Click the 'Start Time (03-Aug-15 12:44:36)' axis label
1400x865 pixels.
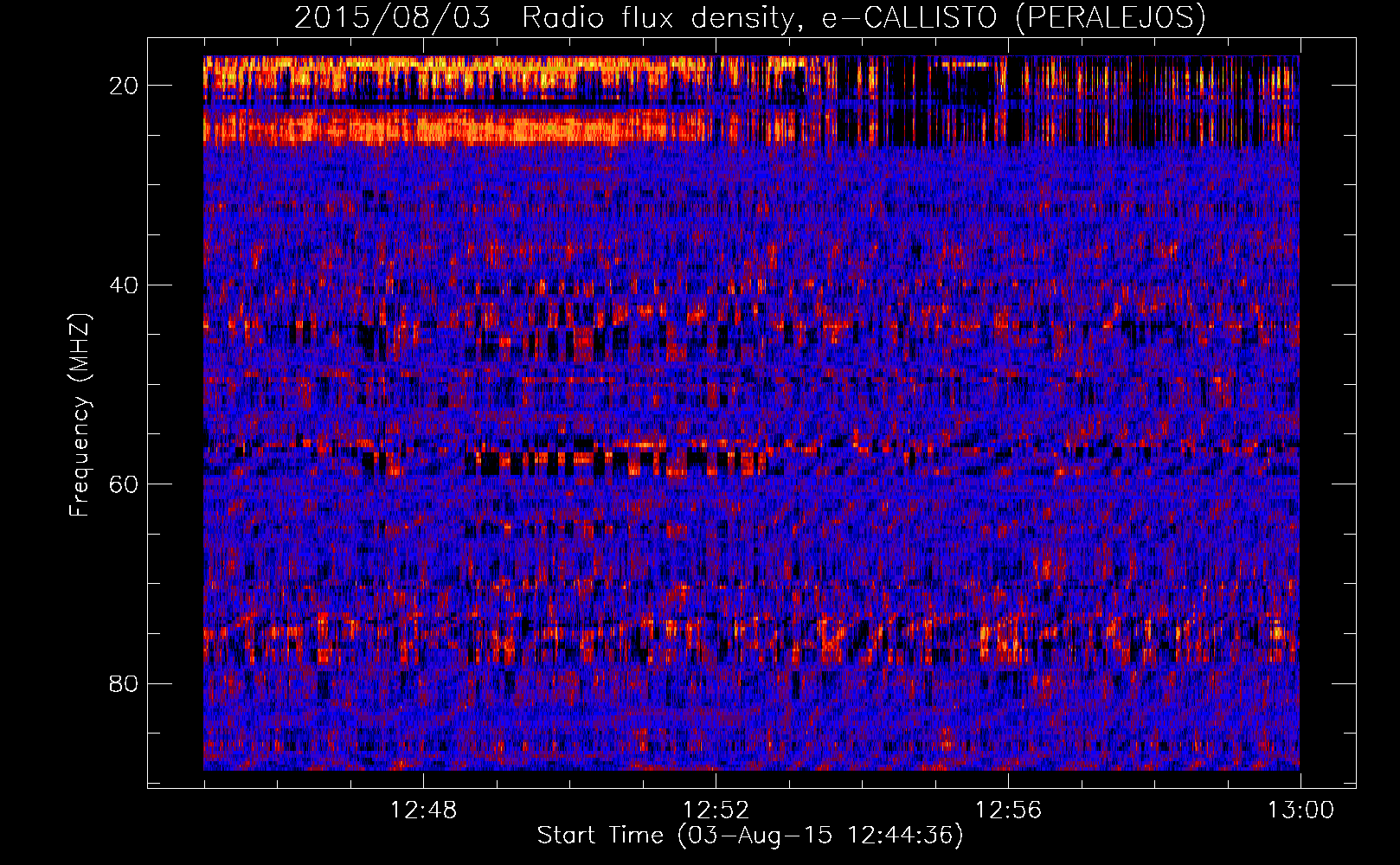point(750,836)
